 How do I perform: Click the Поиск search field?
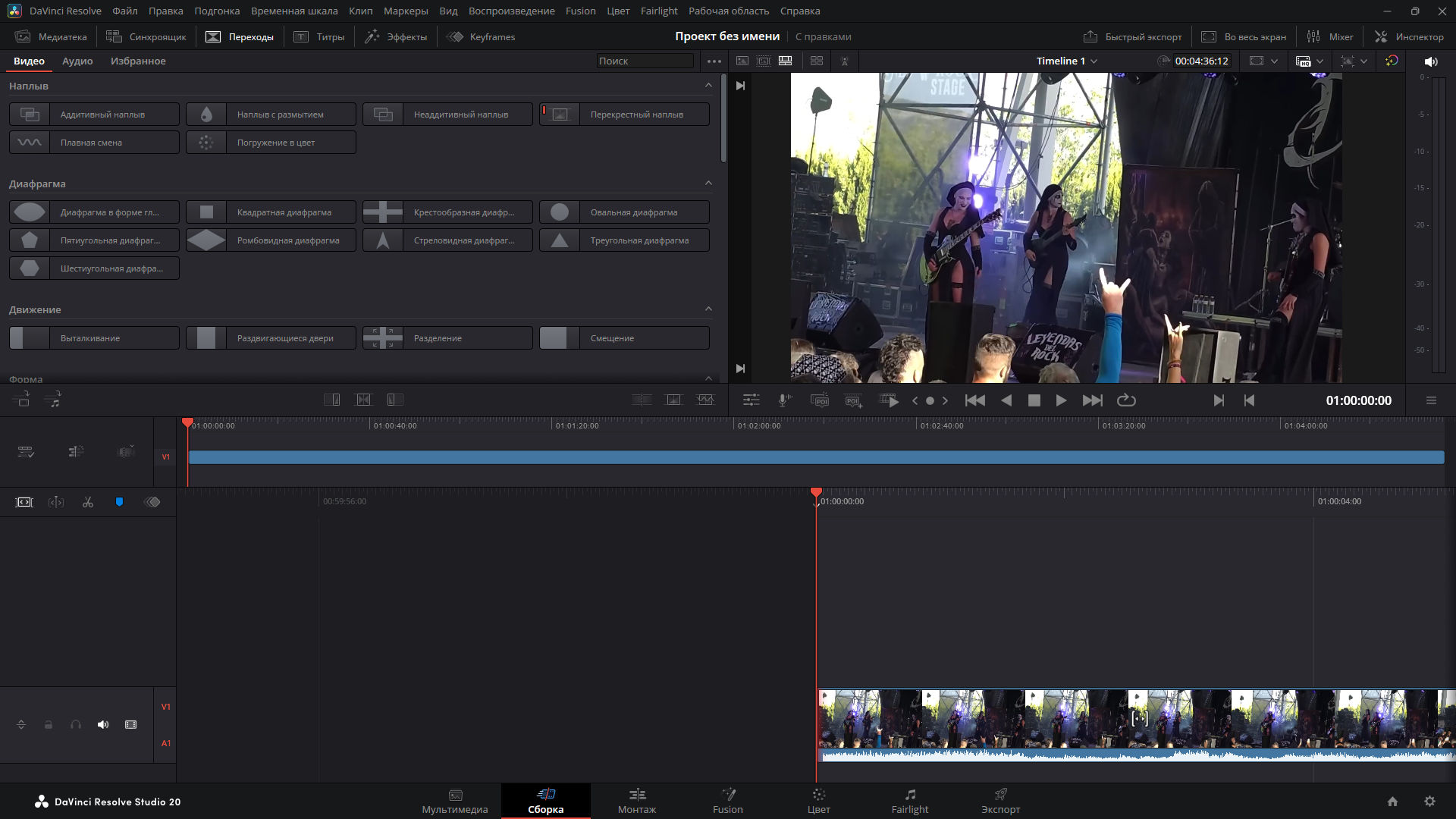[644, 61]
